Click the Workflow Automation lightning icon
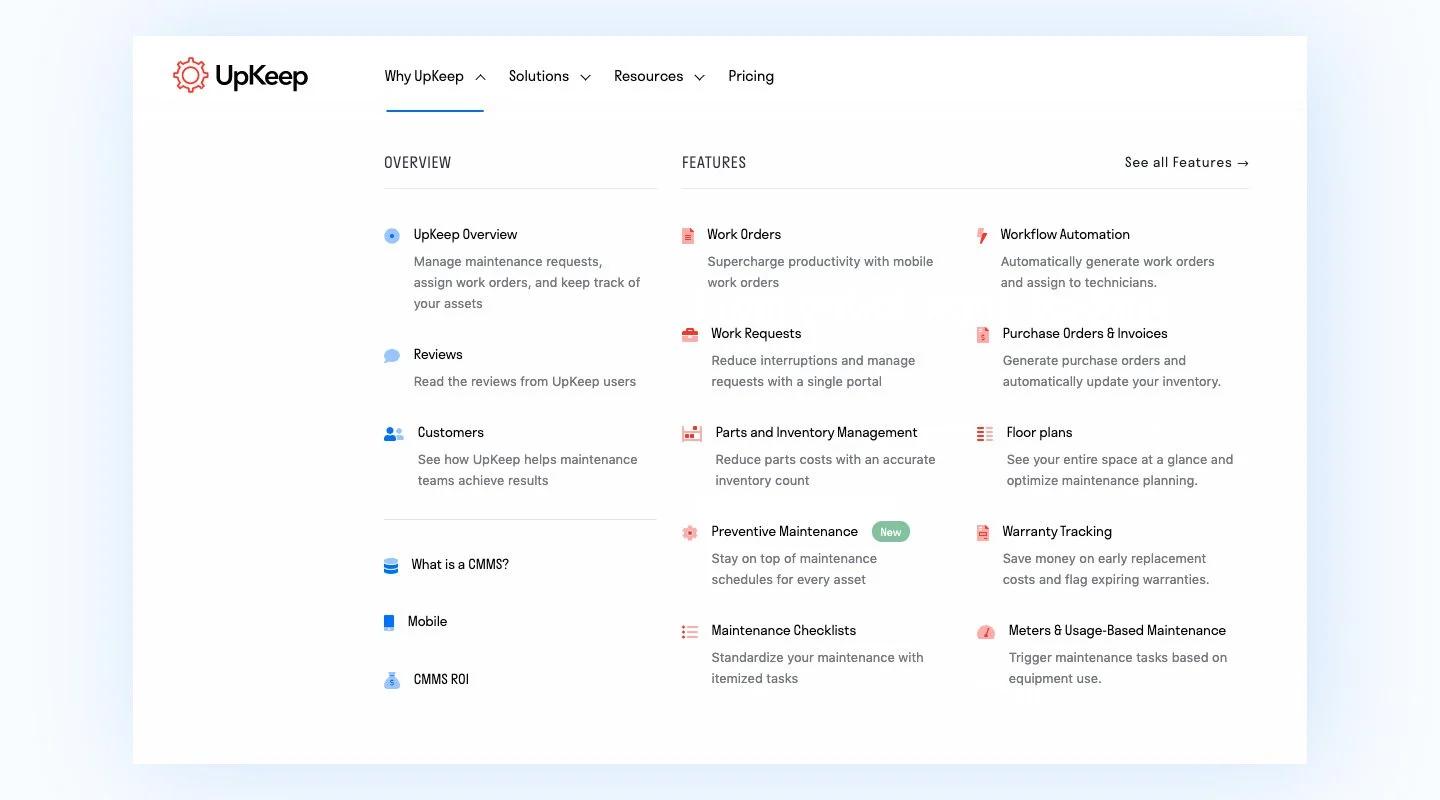The width and height of the screenshot is (1440, 800). 982,234
